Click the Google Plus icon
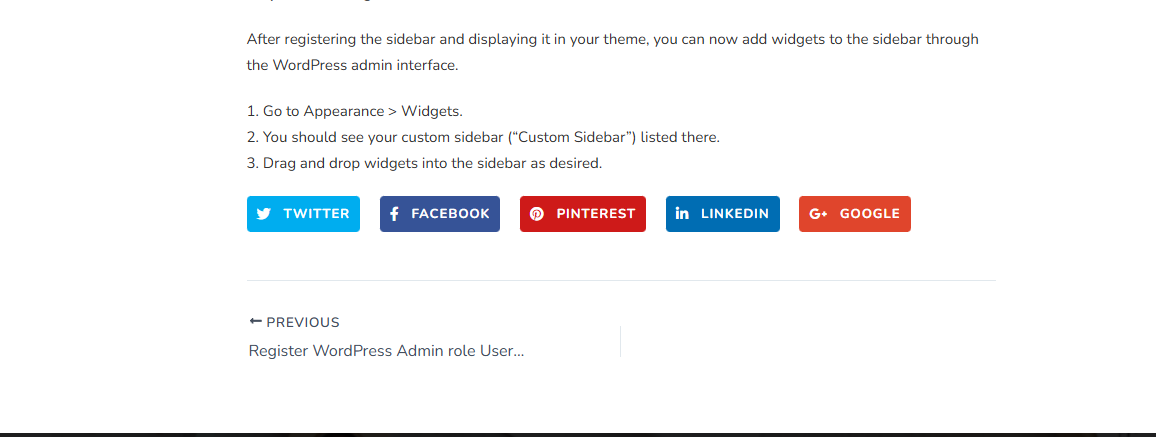Image resolution: width=1156 pixels, height=437 pixels. (818, 214)
